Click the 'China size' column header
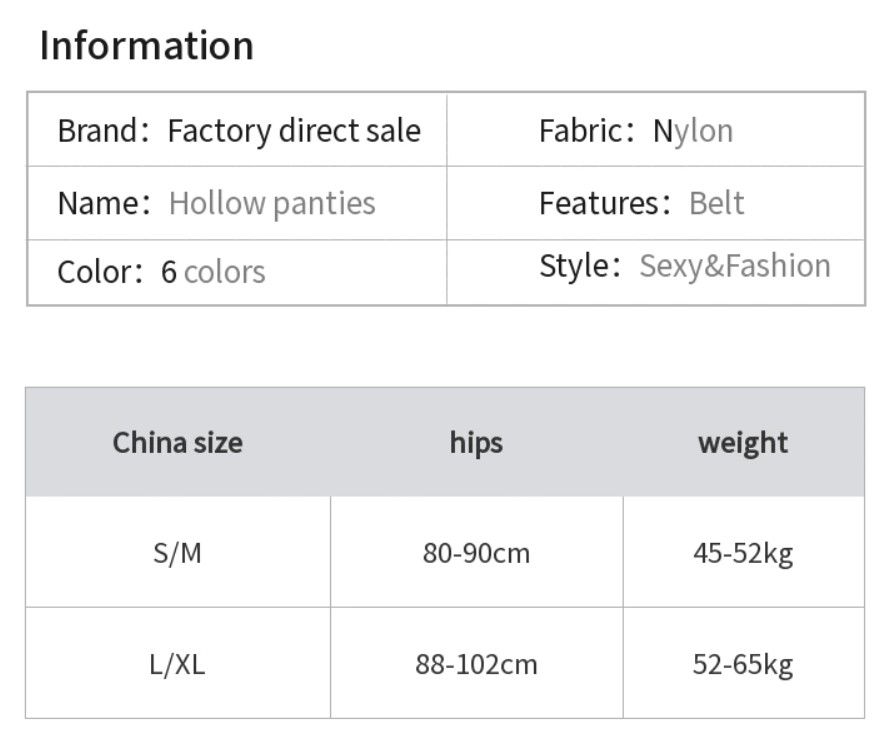The width and height of the screenshot is (890, 747). [x=177, y=442]
